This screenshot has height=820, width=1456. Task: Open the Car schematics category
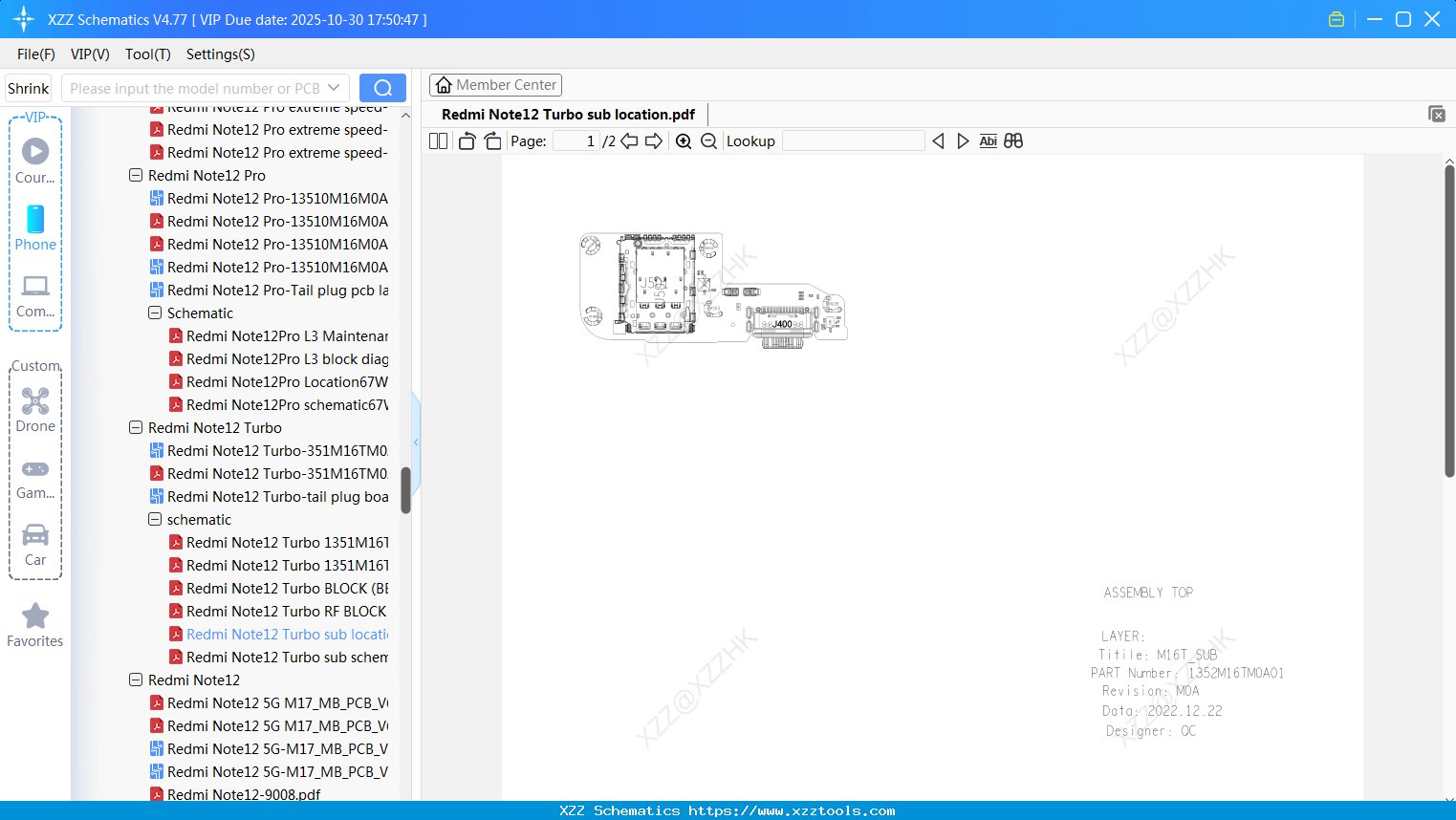point(35,545)
